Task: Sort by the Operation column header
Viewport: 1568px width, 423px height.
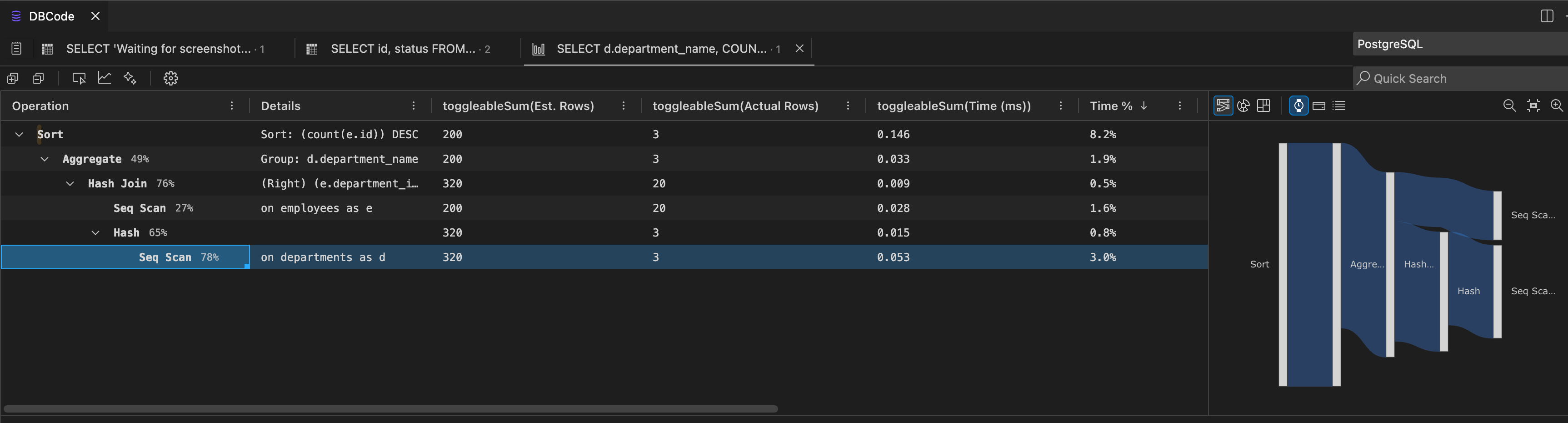Action: pos(40,106)
